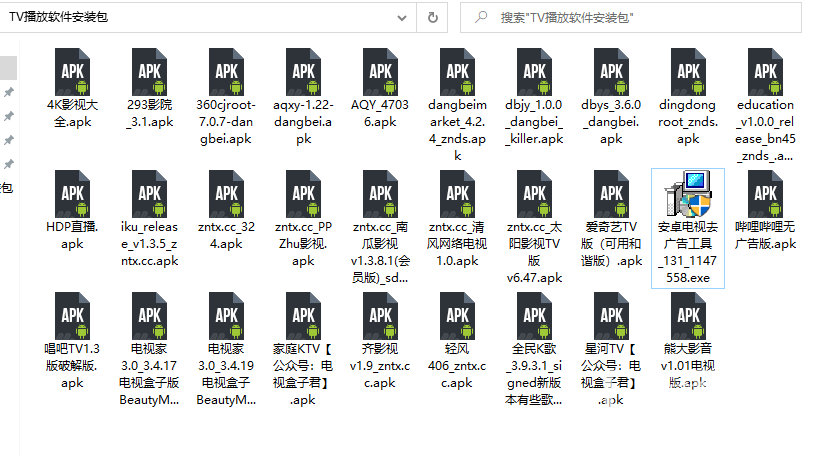This screenshot has height=455, width=813.
Task: Click the file name HDP直播.apk
Action: pyautogui.click(x=72, y=235)
